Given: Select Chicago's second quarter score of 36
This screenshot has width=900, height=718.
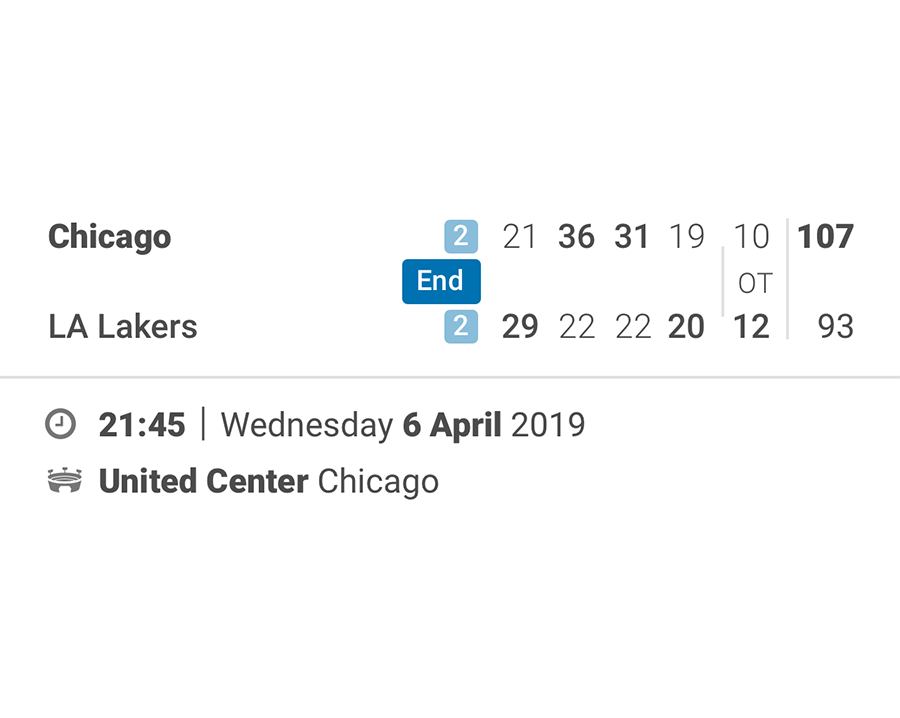Looking at the screenshot, I should pyautogui.click(x=576, y=237).
